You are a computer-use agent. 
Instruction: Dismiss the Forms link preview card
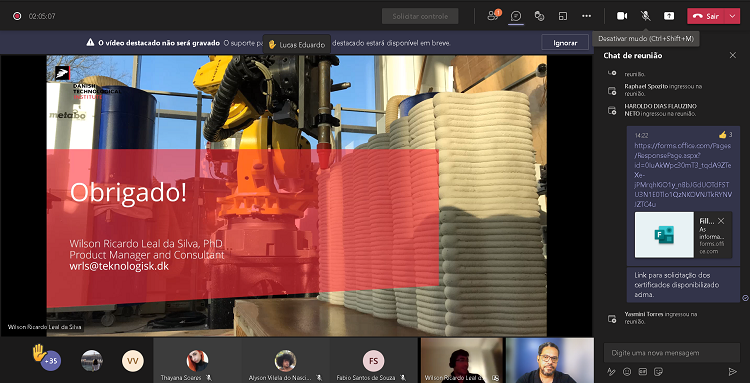coord(721,221)
